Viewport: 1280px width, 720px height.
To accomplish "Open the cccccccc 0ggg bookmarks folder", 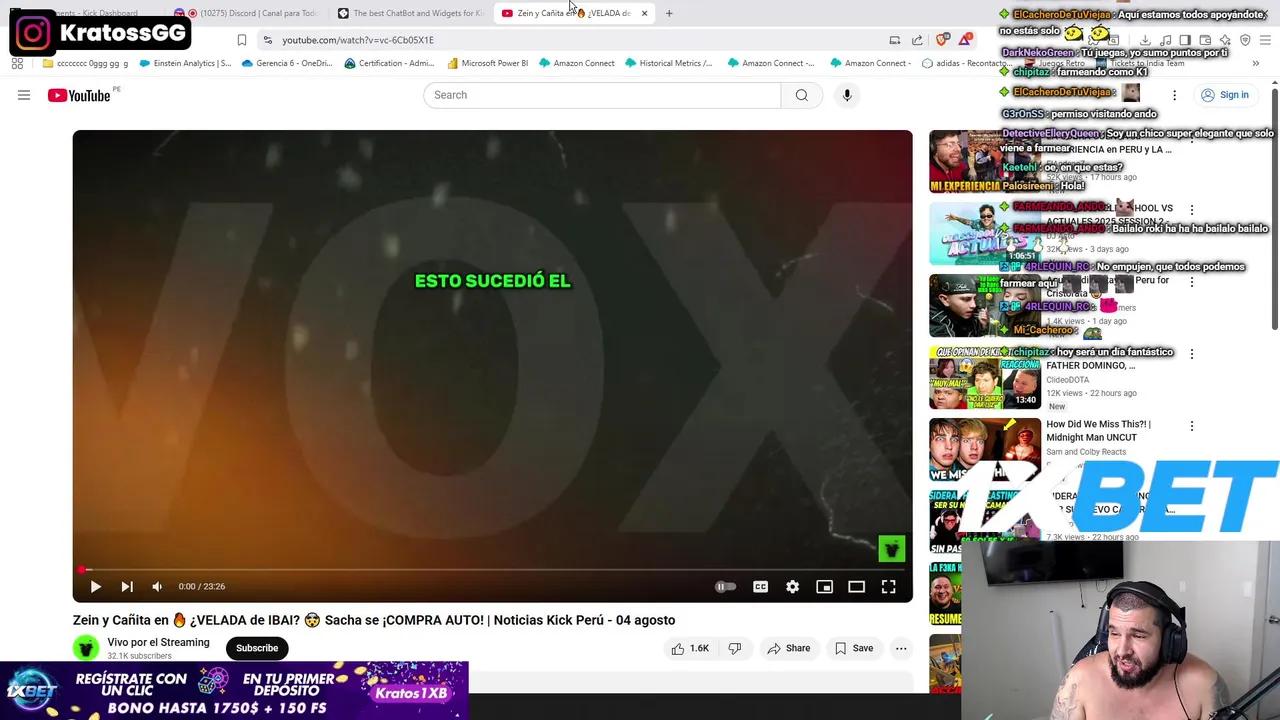I will tap(85, 63).
